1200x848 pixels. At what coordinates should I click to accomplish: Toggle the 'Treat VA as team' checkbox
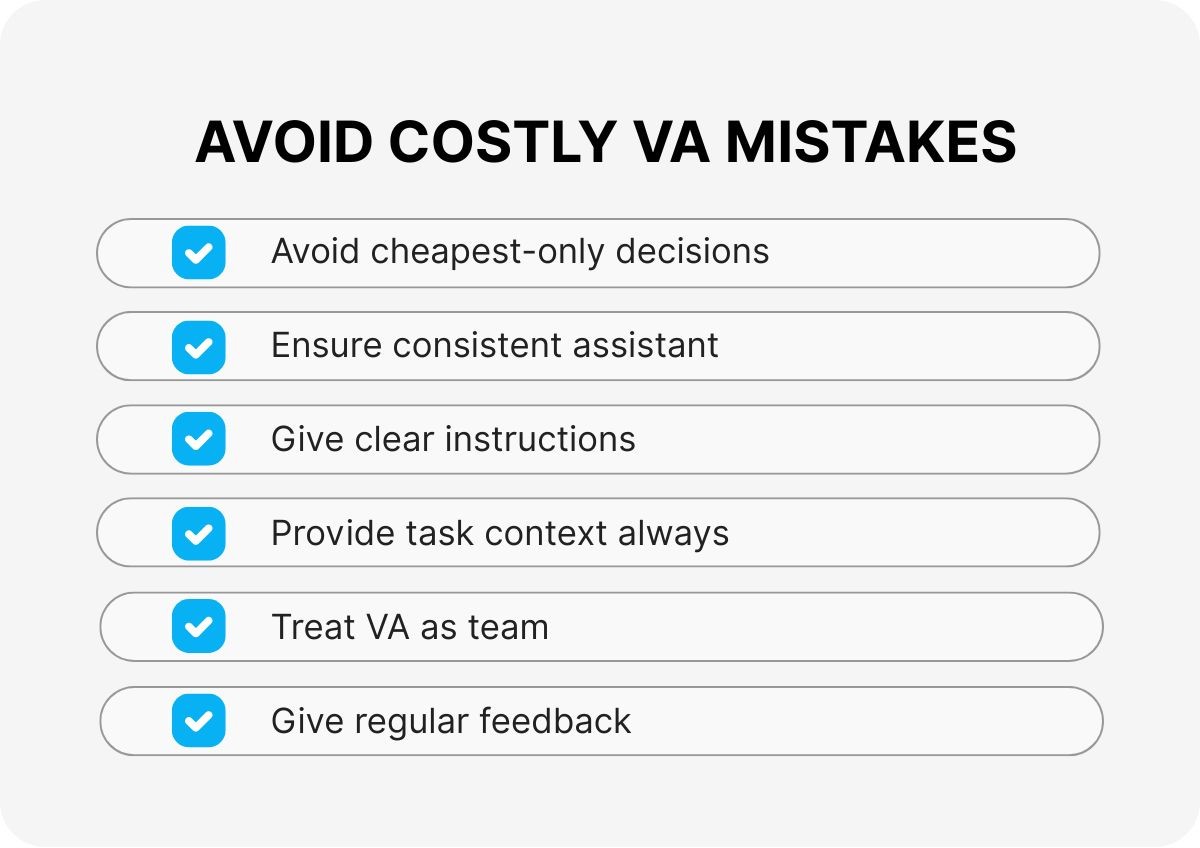pos(198,627)
